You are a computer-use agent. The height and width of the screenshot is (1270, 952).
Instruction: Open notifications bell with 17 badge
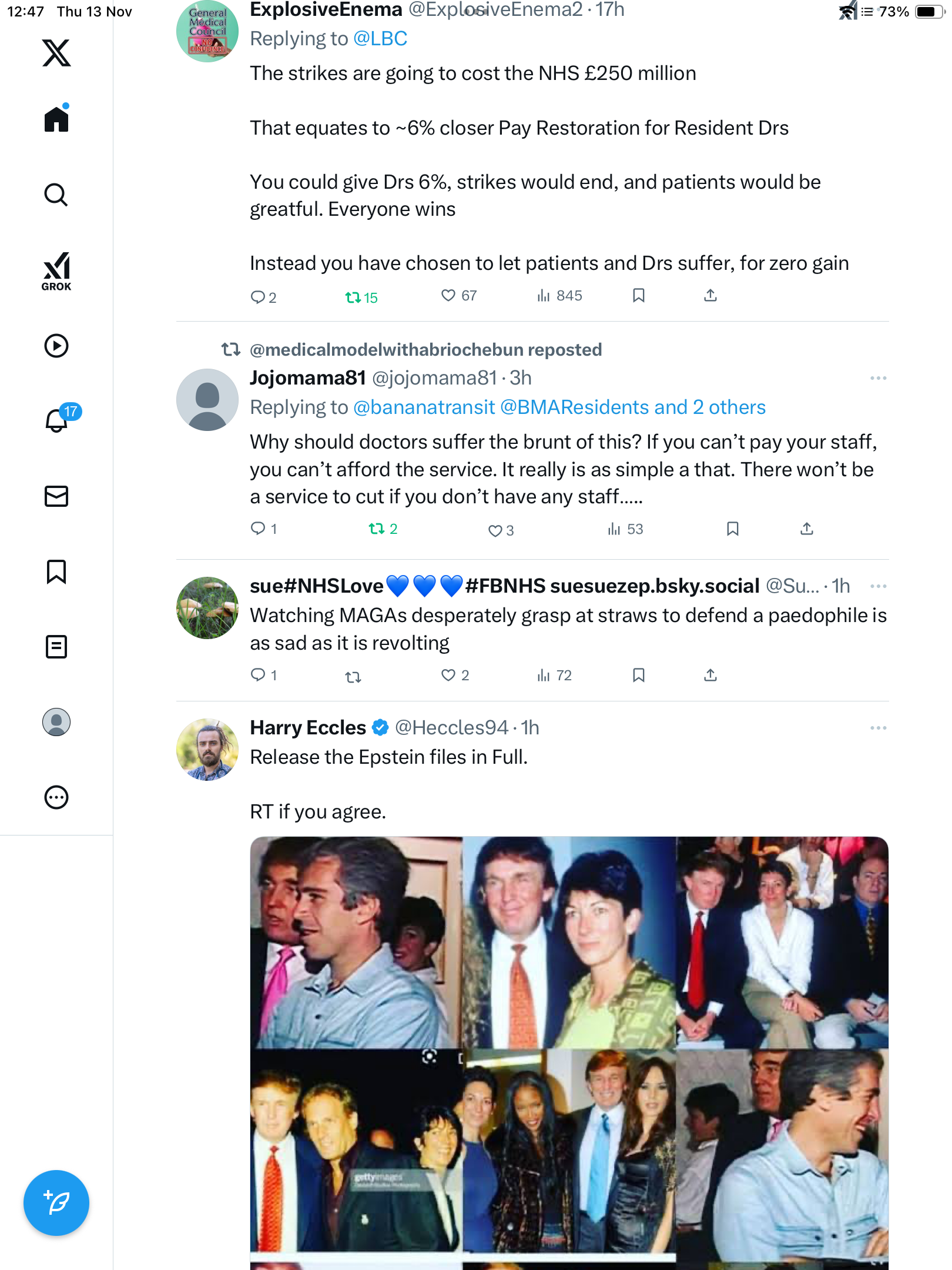[x=58, y=420]
